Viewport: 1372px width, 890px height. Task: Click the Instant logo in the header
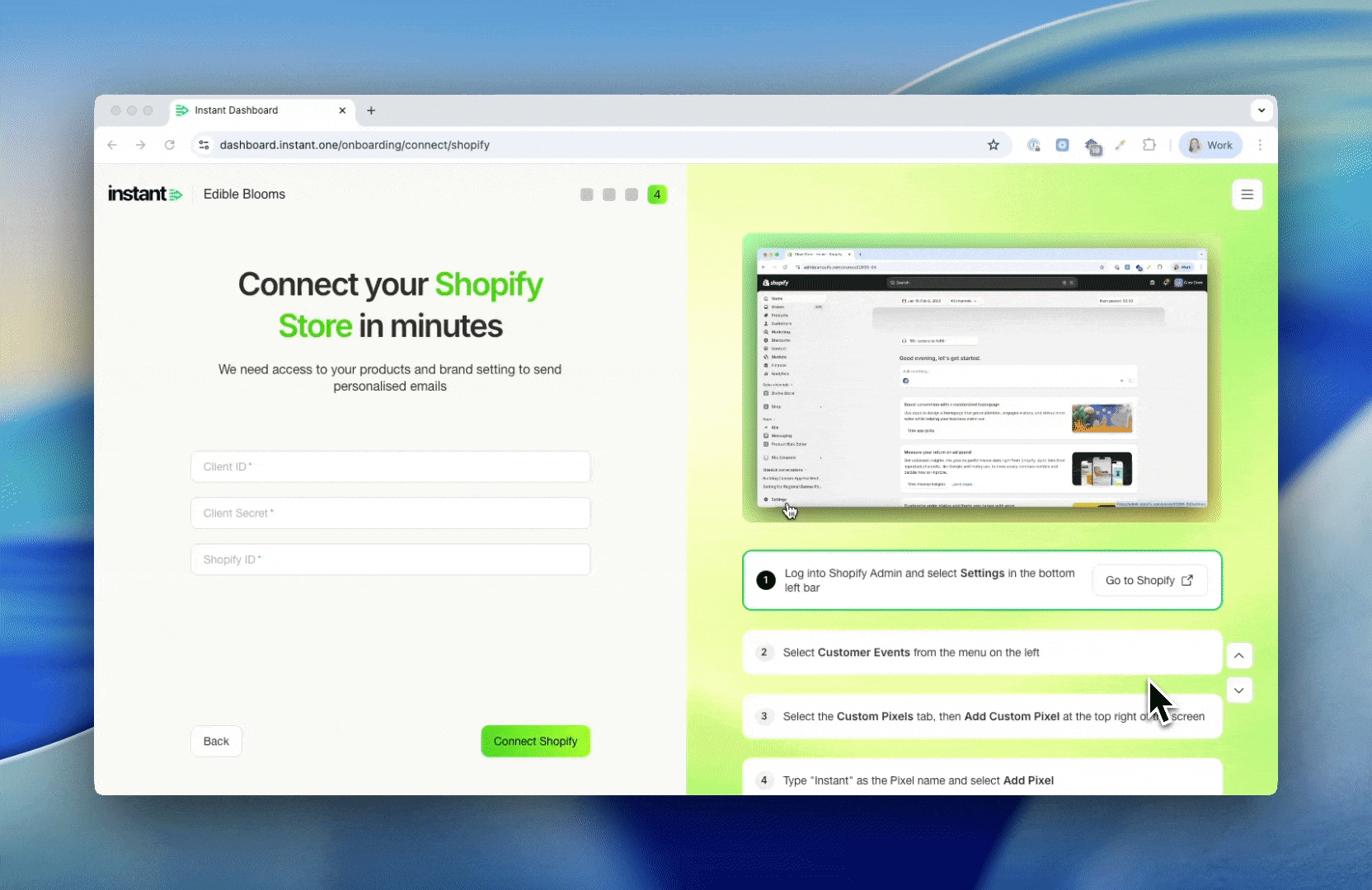coord(145,194)
